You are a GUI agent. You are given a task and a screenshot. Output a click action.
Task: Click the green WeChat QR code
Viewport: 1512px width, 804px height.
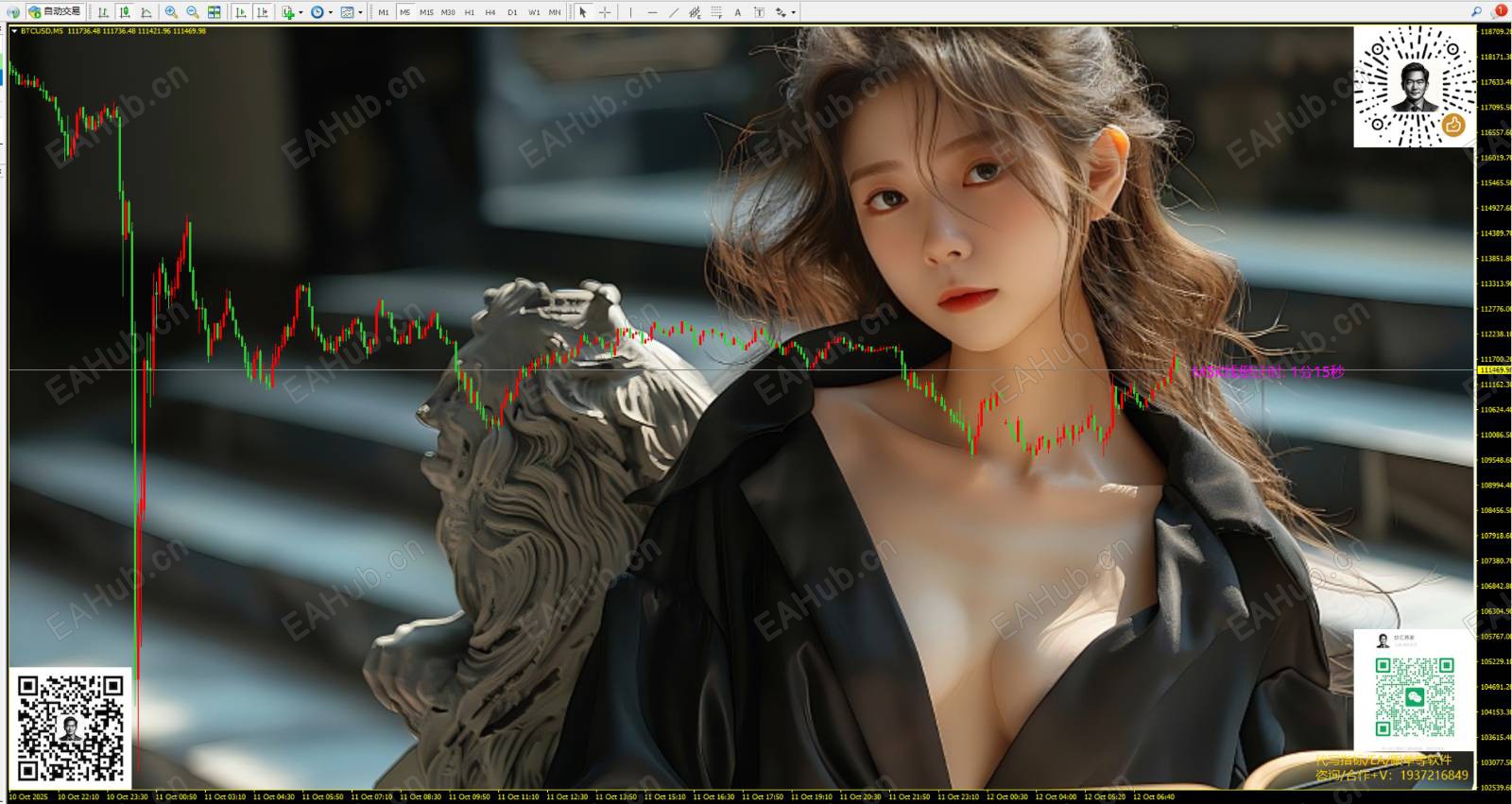1415,697
